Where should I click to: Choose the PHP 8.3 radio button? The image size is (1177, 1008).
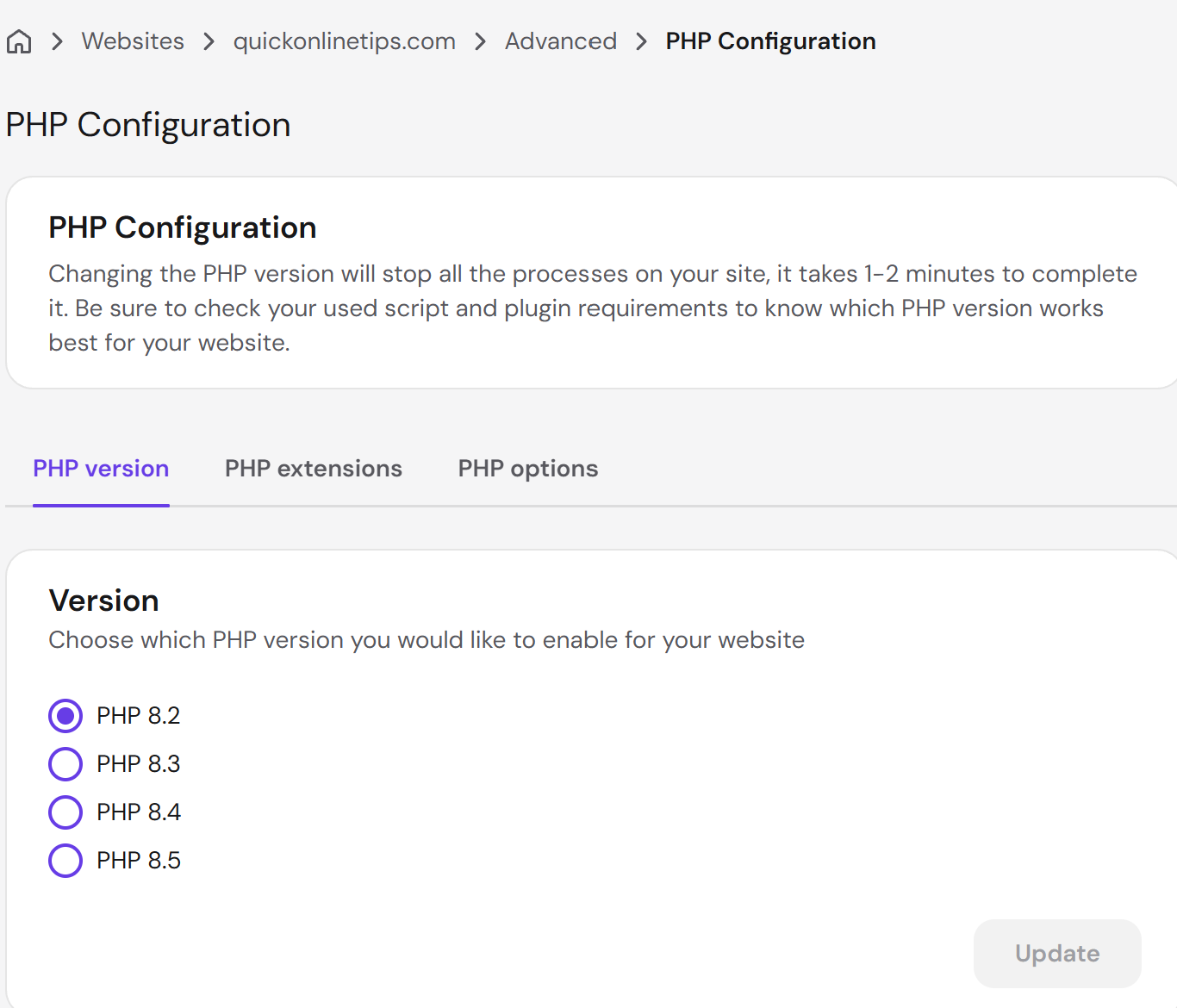(65, 764)
